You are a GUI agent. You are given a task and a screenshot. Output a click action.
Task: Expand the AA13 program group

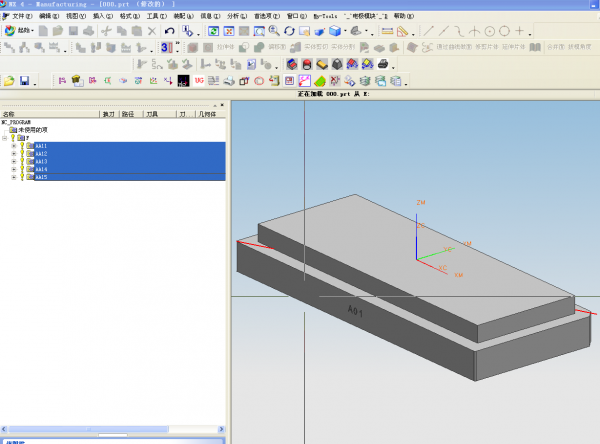[14, 162]
